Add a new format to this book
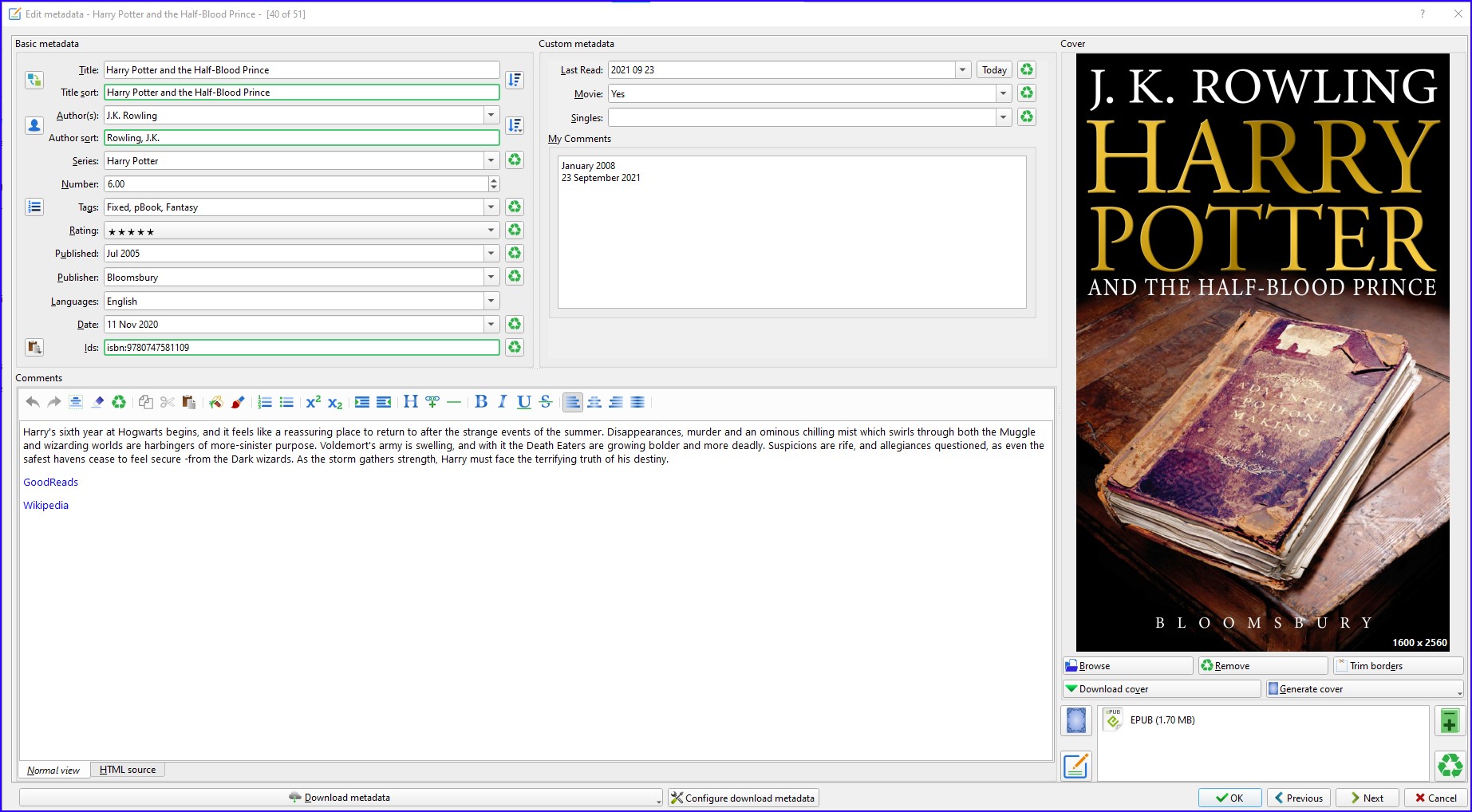Screen dimensions: 1472x812 pos(1450,721)
